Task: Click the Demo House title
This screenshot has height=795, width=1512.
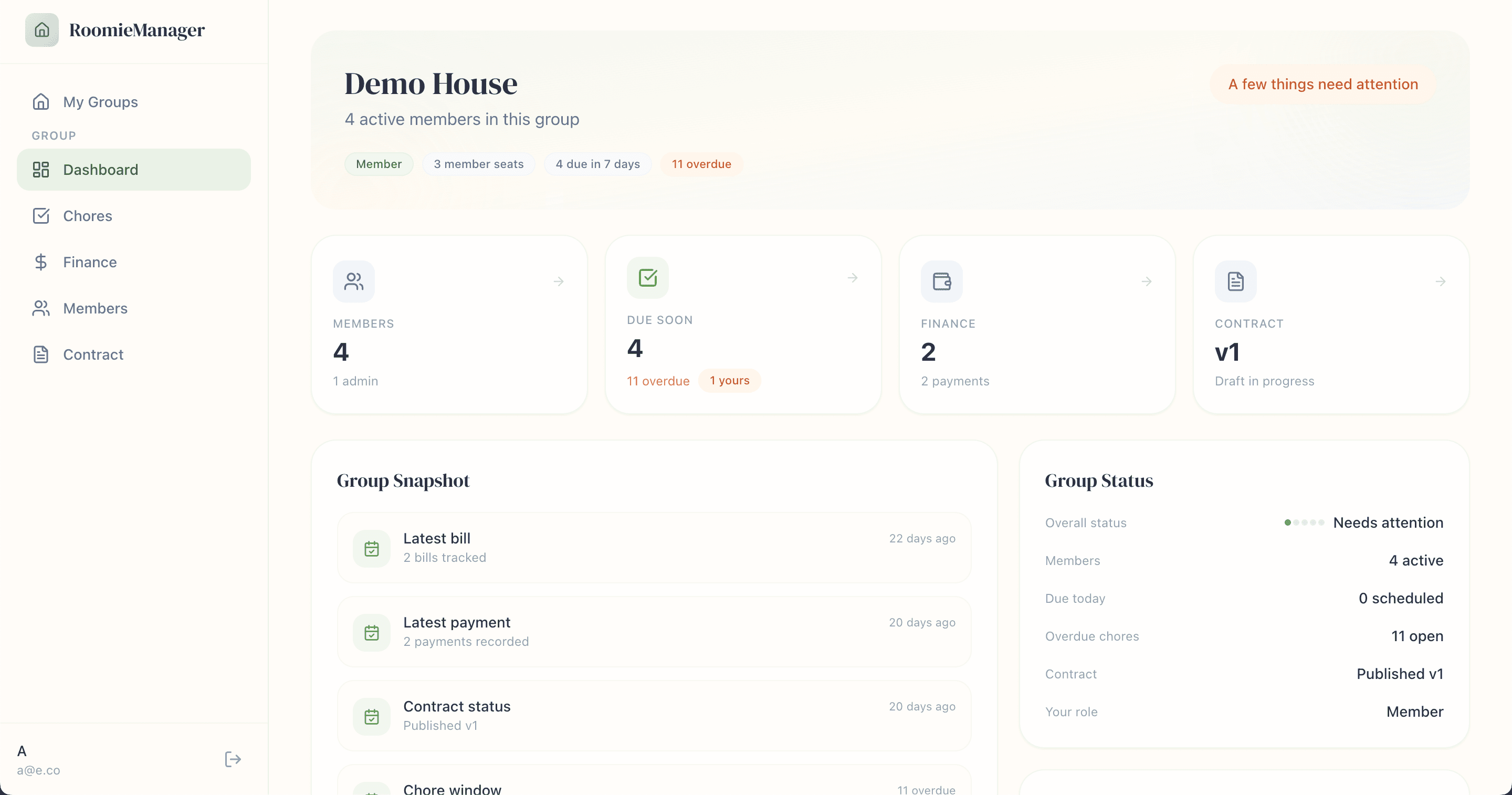Action: tap(431, 84)
